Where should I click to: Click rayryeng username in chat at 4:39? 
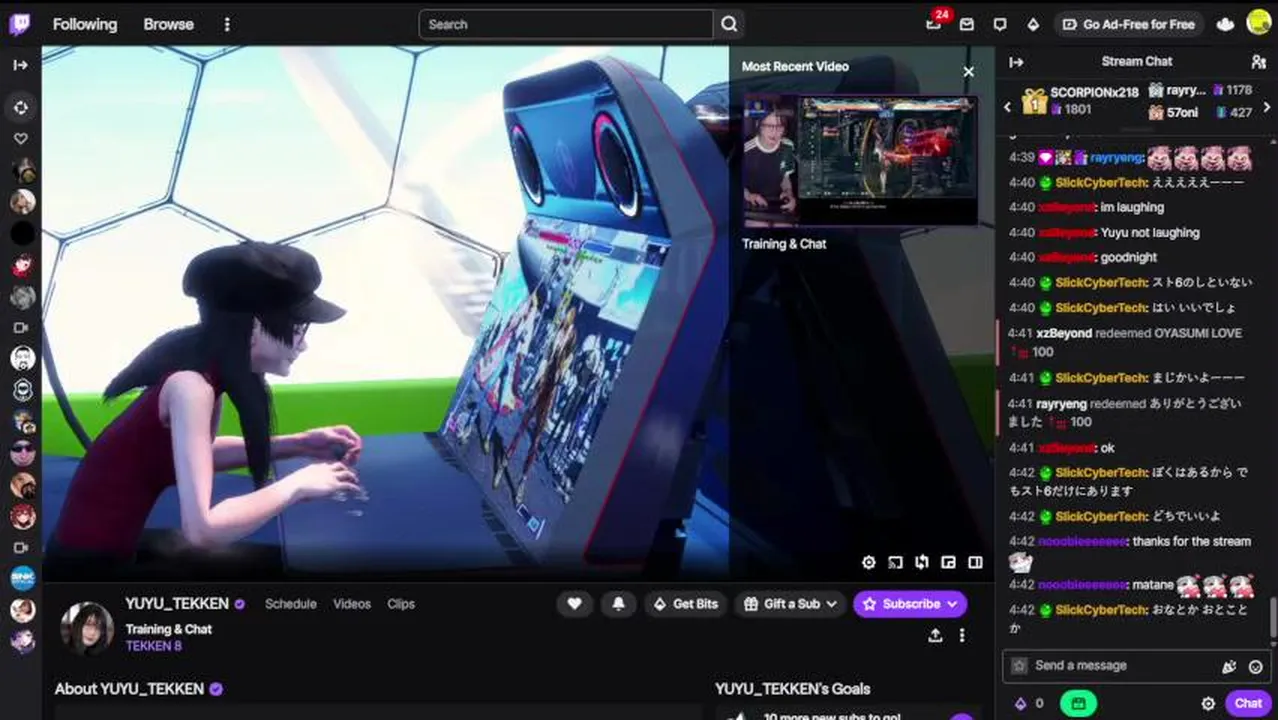click(x=1117, y=157)
